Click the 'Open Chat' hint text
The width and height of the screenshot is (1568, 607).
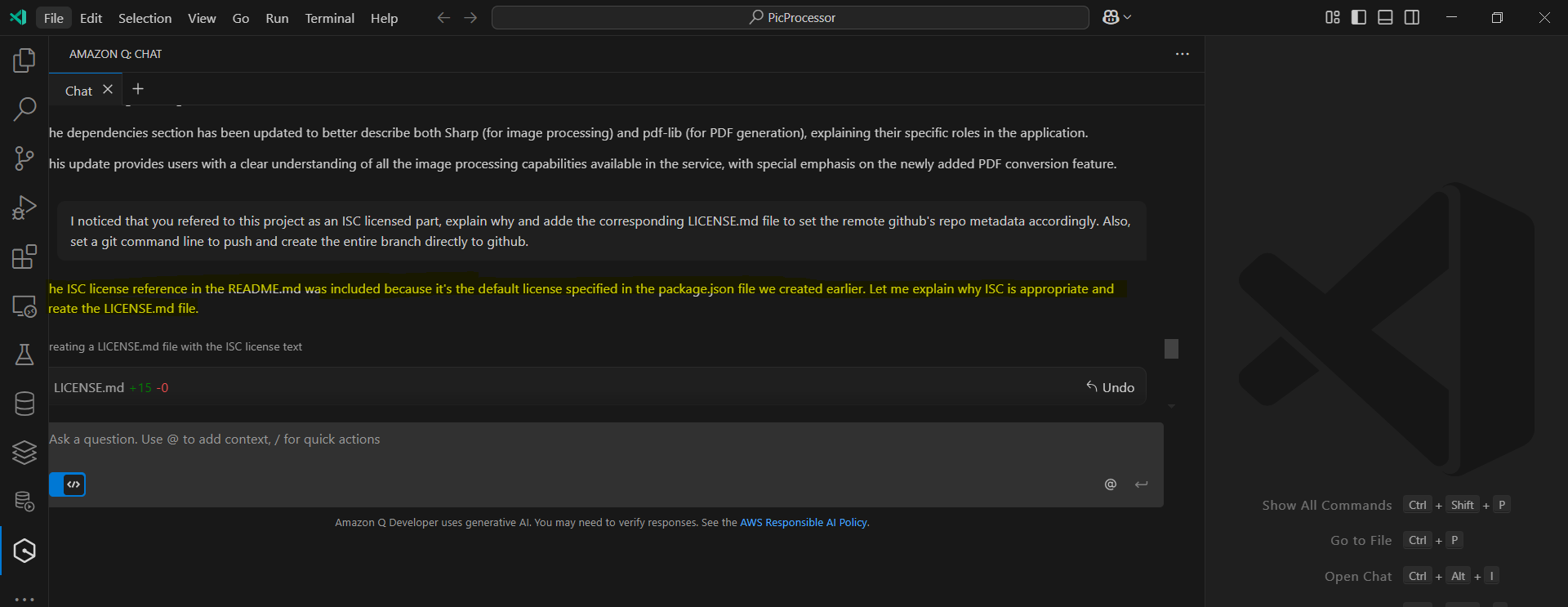coord(1358,576)
